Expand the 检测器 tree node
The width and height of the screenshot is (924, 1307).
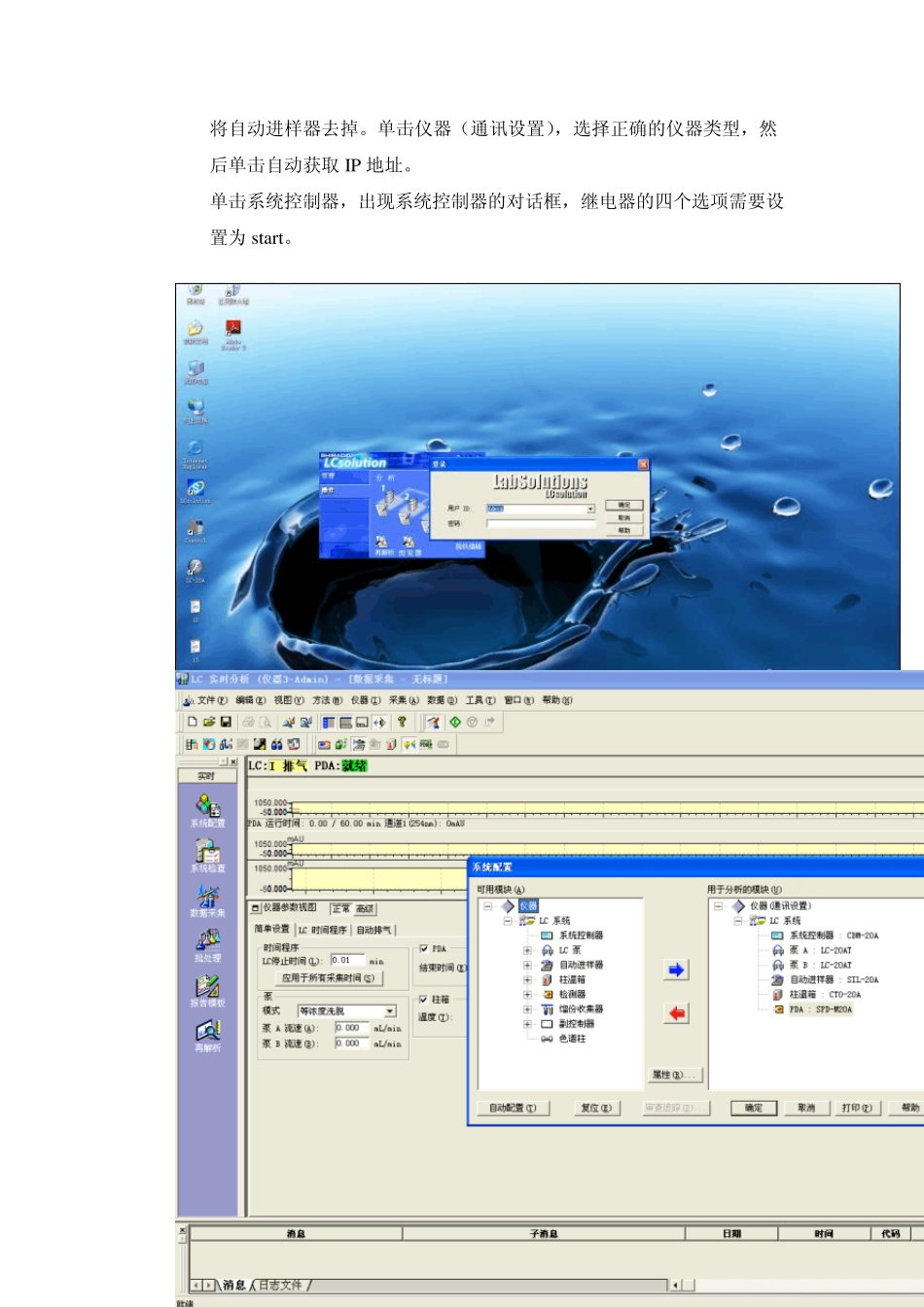pyautogui.click(x=527, y=994)
